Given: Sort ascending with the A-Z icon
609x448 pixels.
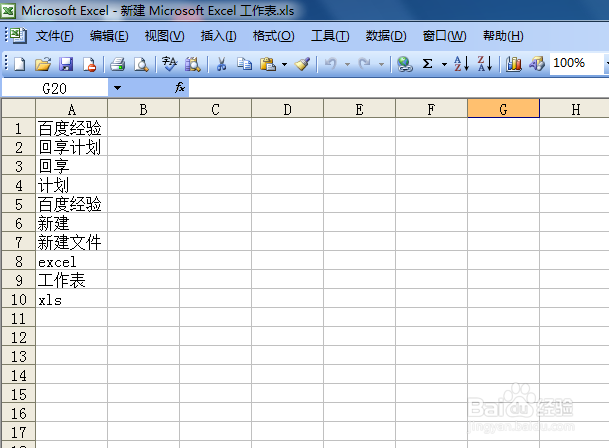Looking at the screenshot, I should (x=461, y=64).
